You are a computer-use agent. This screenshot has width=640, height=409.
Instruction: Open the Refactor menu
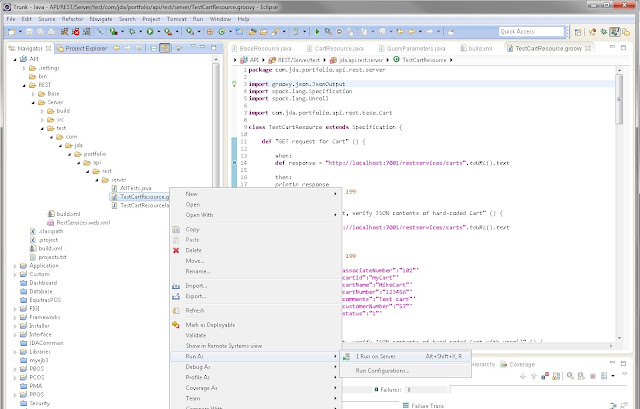click(72, 19)
